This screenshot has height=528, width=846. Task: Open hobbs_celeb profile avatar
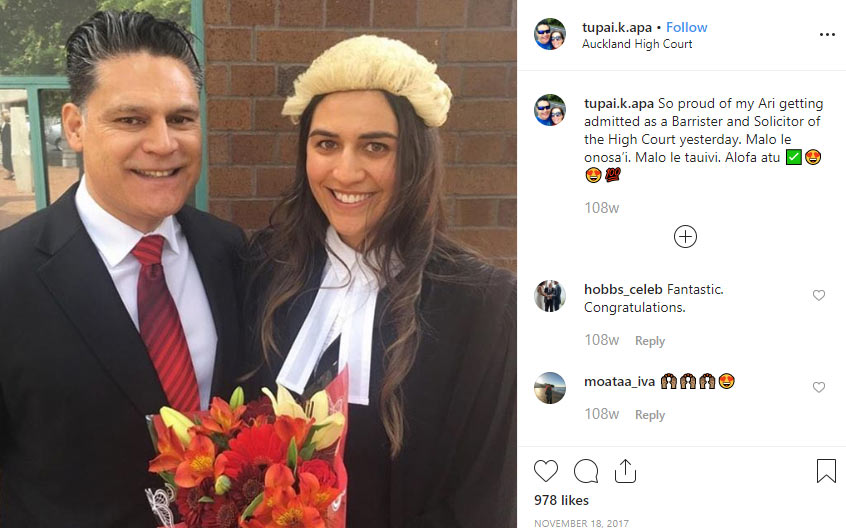click(x=550, y=296)
